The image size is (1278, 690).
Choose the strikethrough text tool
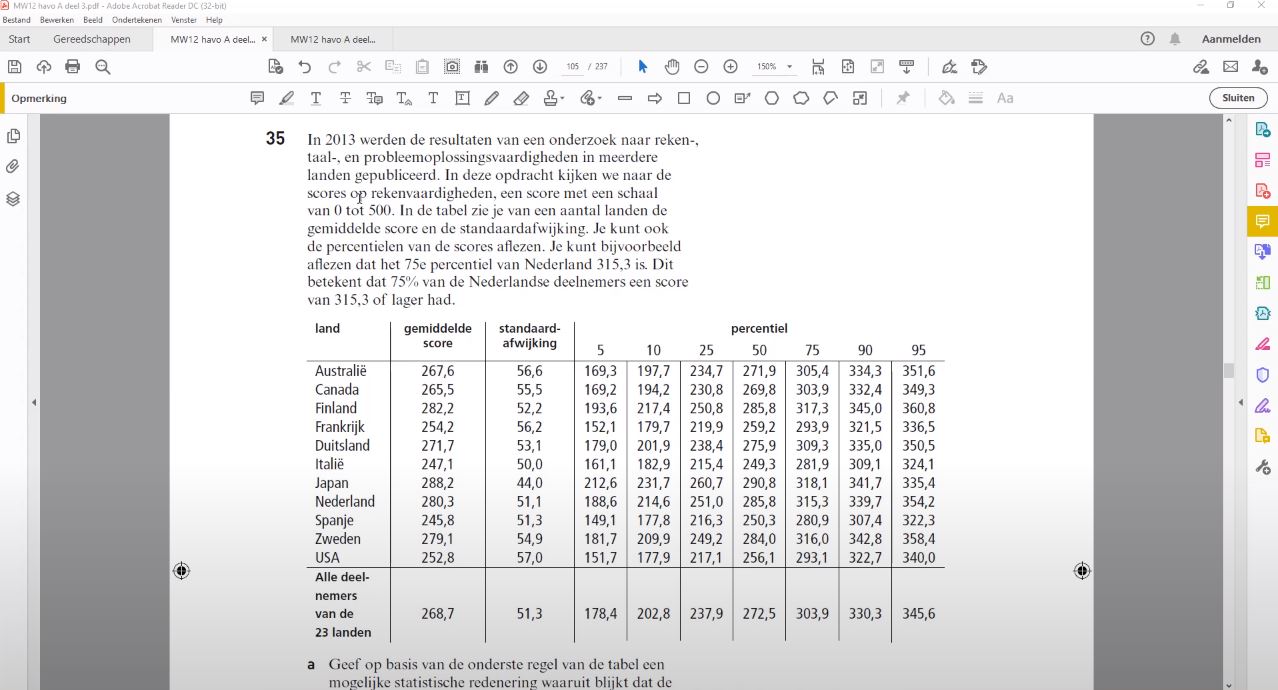coord(345,98)
